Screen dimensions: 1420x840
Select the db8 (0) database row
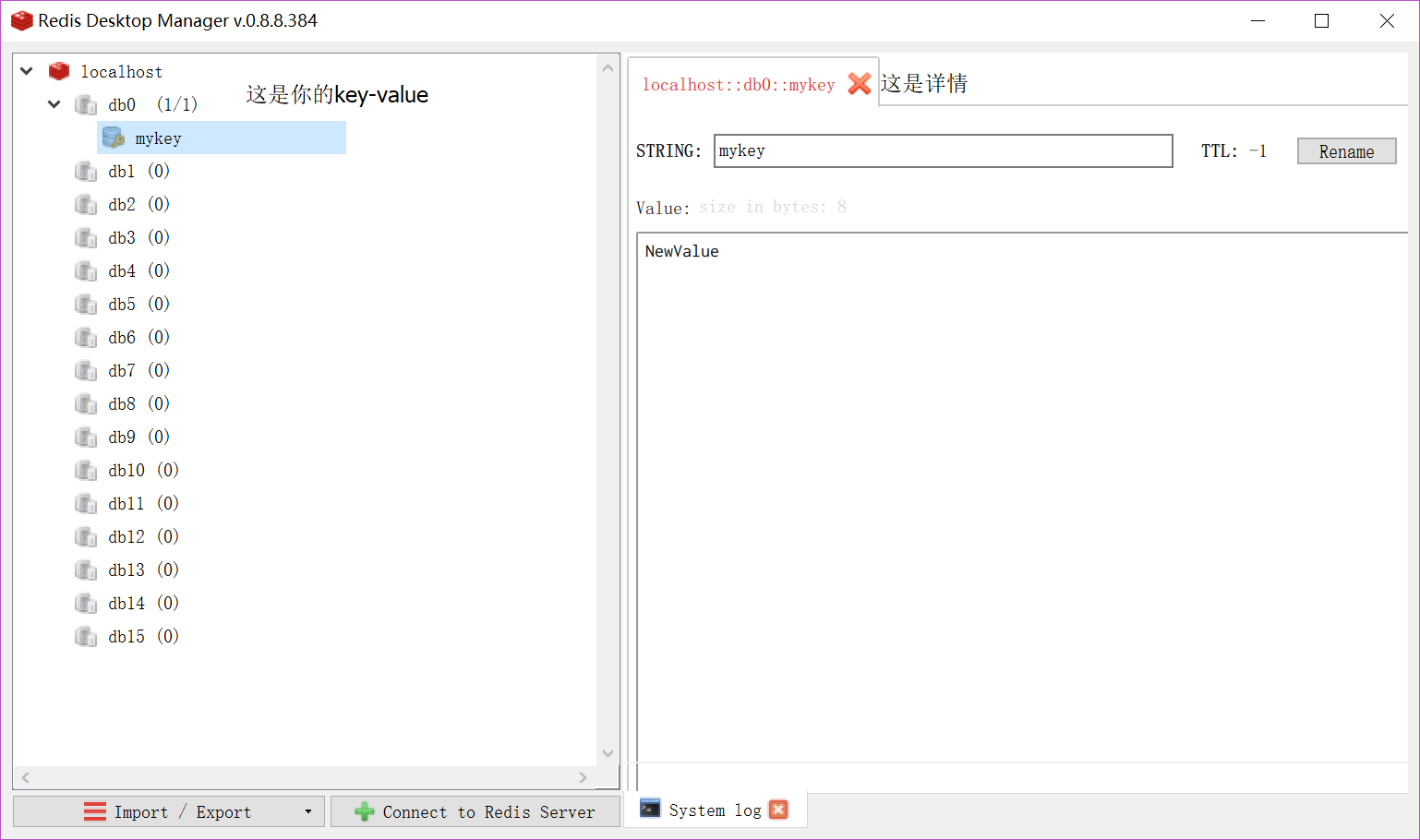pyautogui.click(x=138, y=403)
